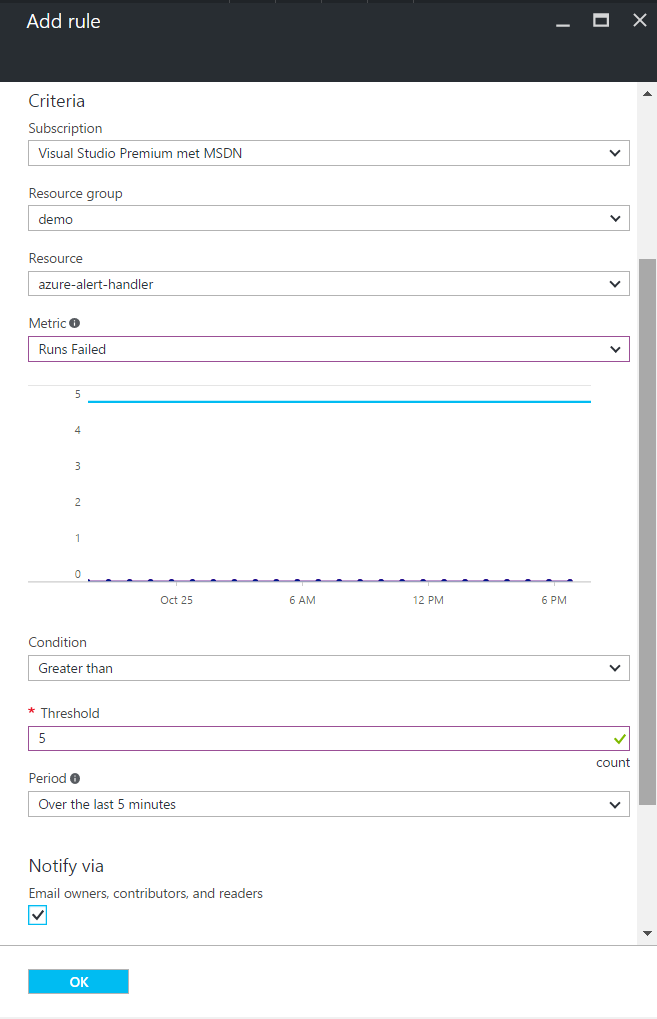657x1019 pixels.
Task: Change the Condition dropdown Greater than
Action: click(329, 668)
